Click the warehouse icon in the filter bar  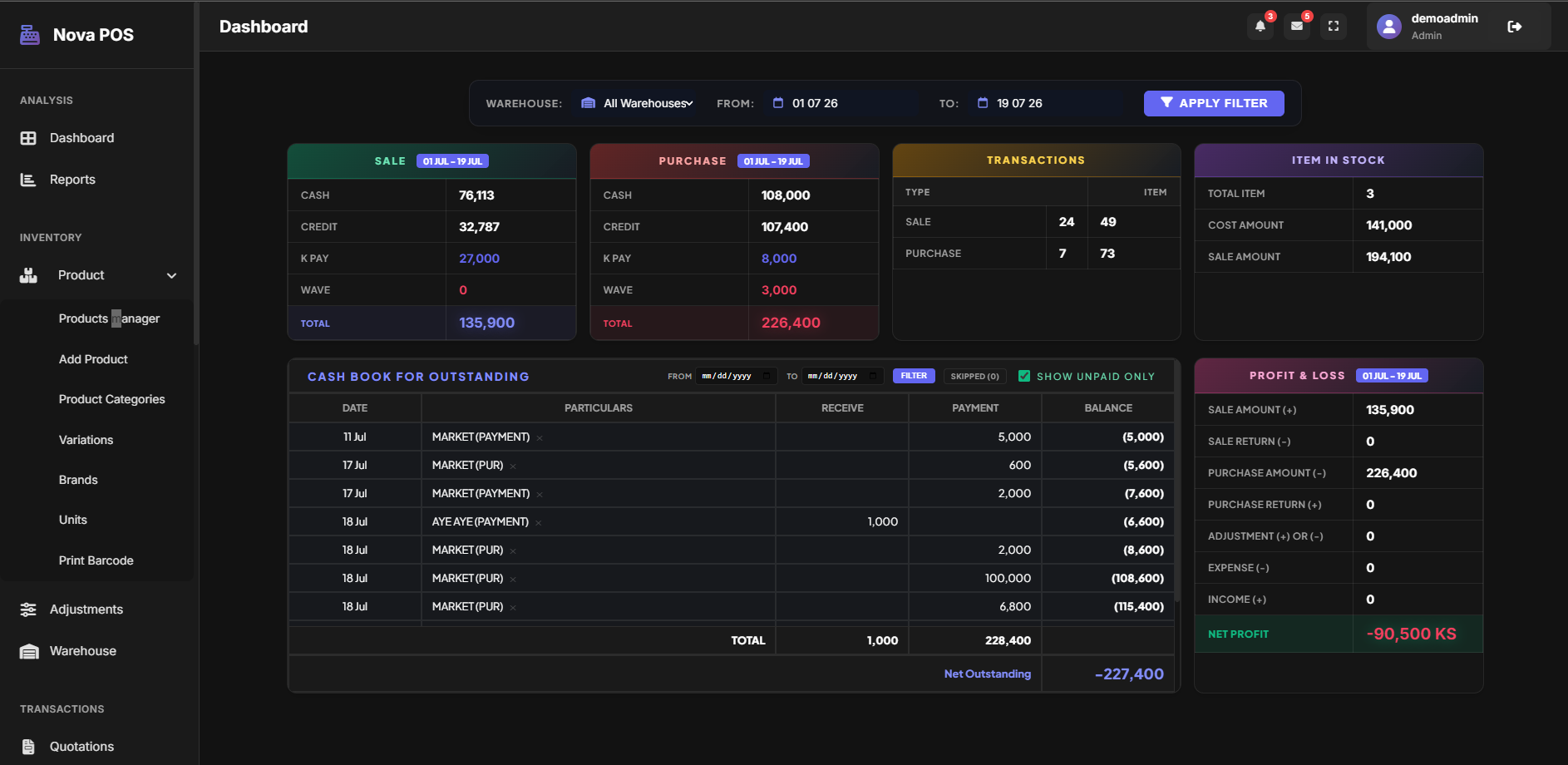click(588, 103)
